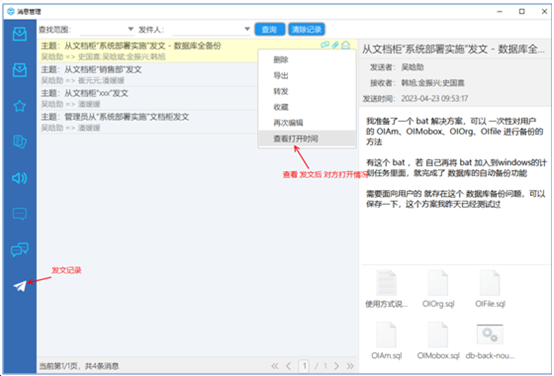This screenshot has width=554, height=376.
Task: Open the starred favorites sidebar icon
Action: 20,106
